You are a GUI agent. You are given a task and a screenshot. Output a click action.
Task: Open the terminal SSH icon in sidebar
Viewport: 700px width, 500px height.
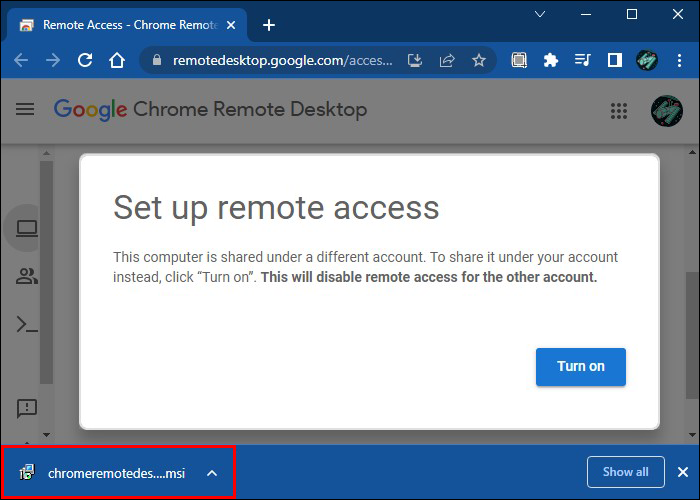pyautogui.click(x=27, y=324)
